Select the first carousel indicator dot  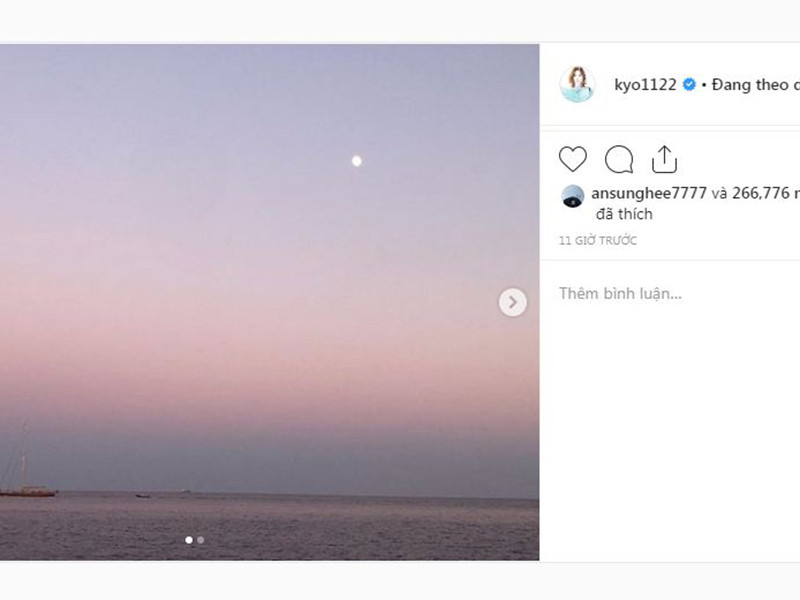pos(187,541)
